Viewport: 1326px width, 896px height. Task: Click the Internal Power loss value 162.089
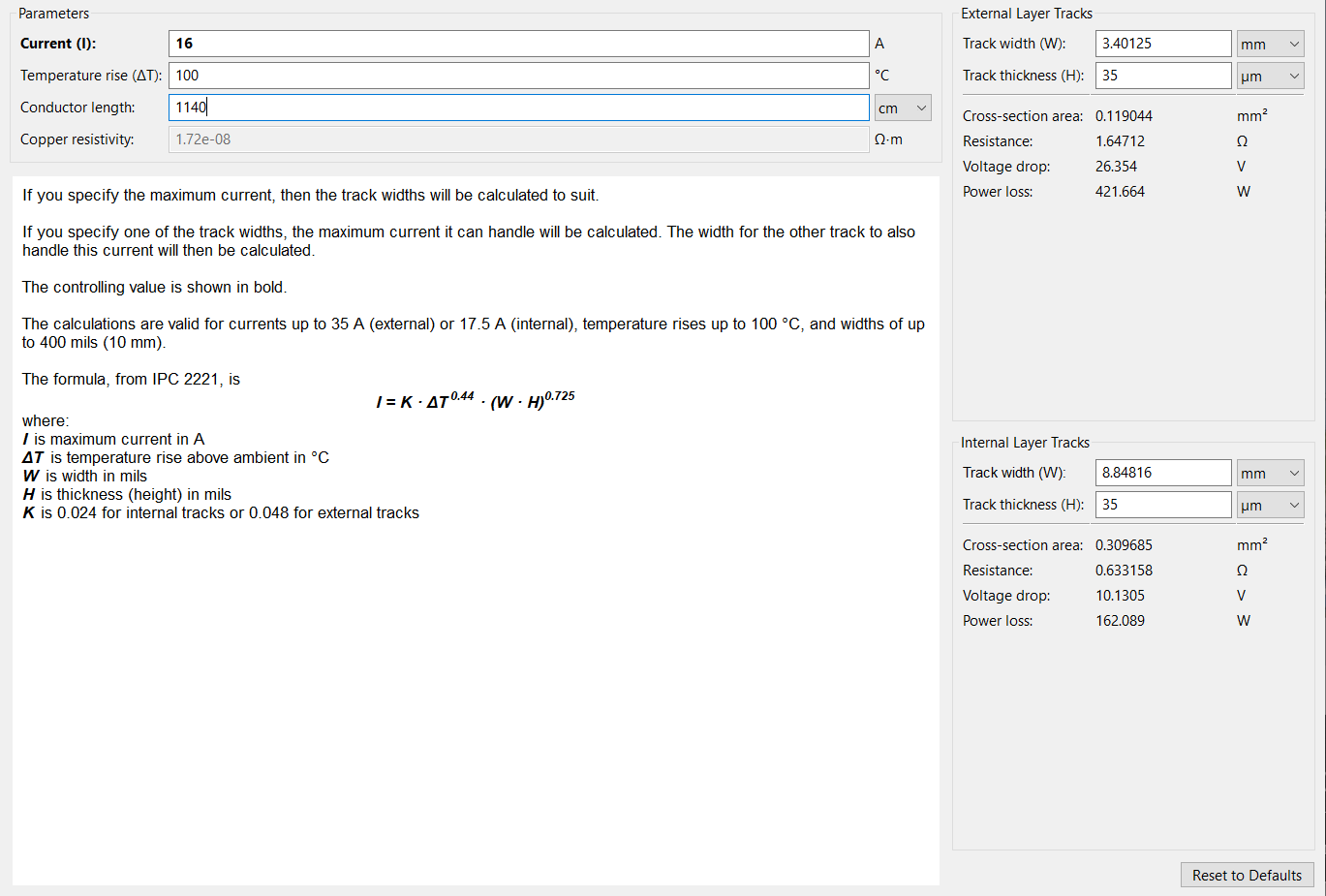pyautogui.click(x=1120, y=621)
